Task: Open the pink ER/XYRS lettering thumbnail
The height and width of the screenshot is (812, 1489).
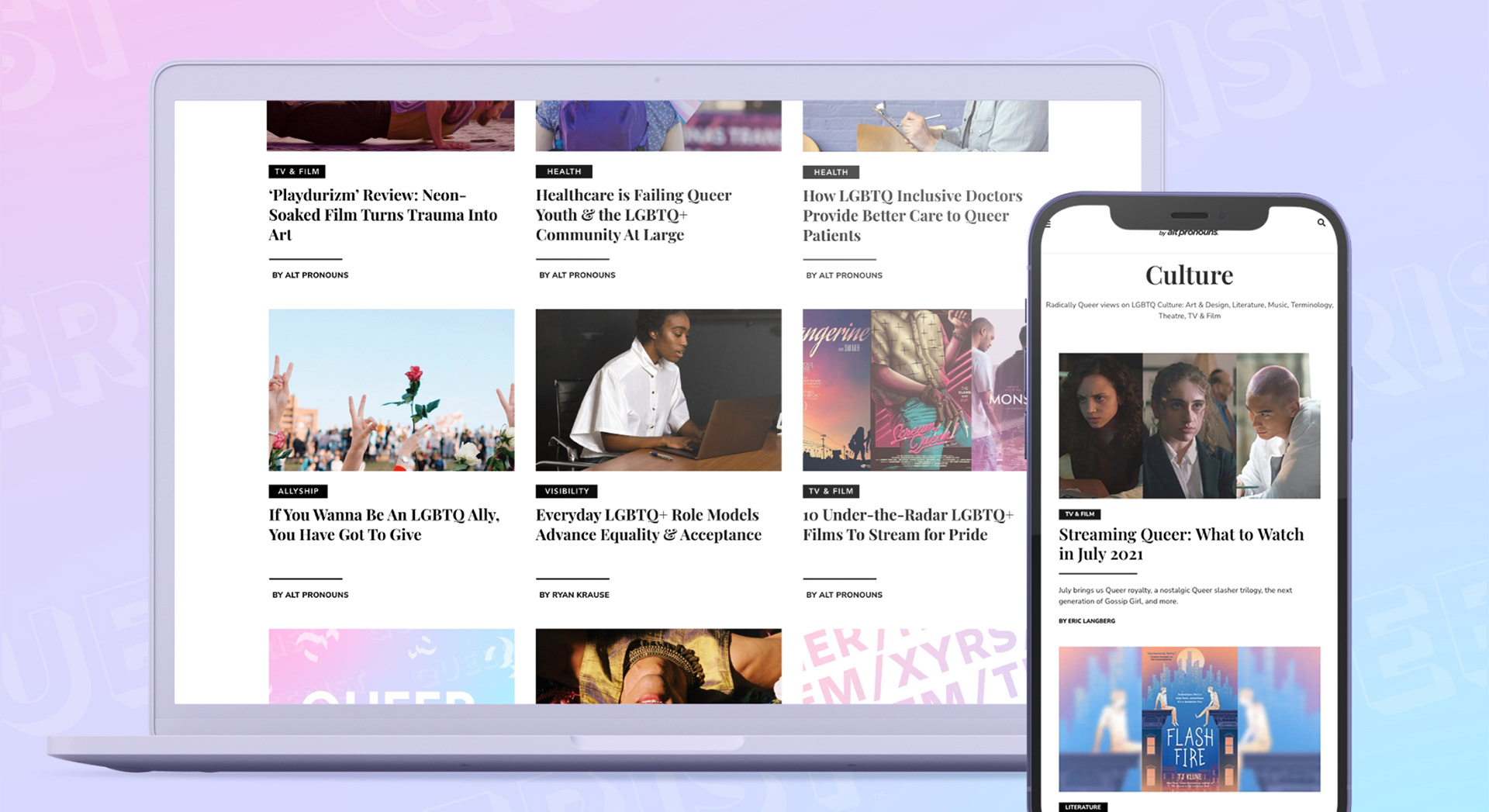Action: click(x=914, y=666)
